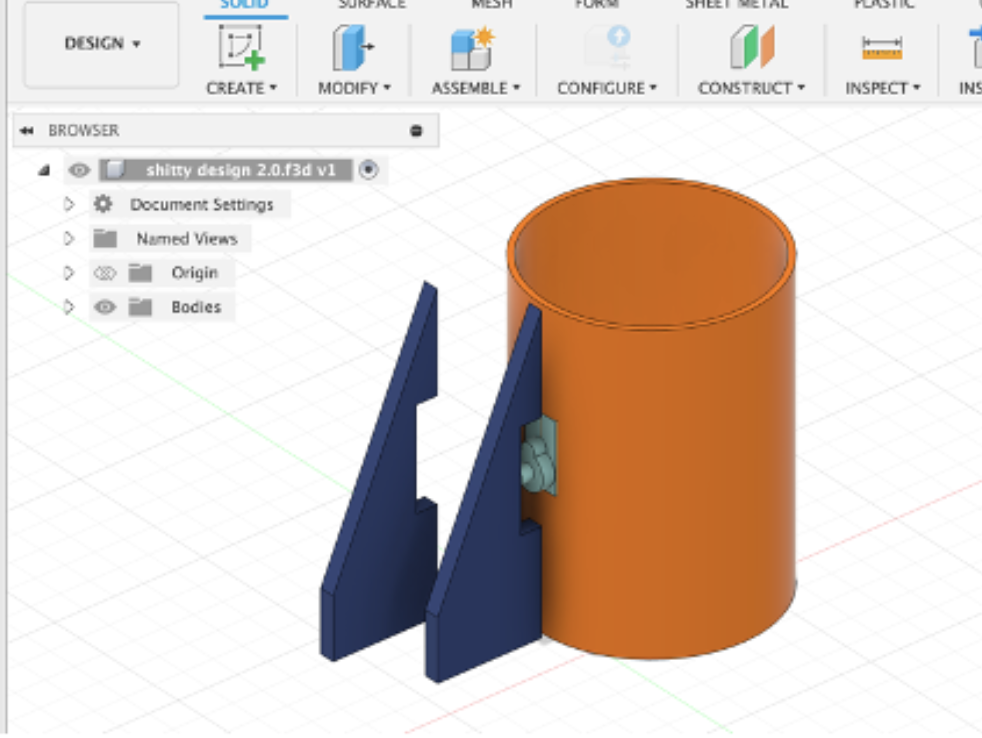
Task: Collapse the root design tree node
Action: pyautogui.click(x=44, y=170)
